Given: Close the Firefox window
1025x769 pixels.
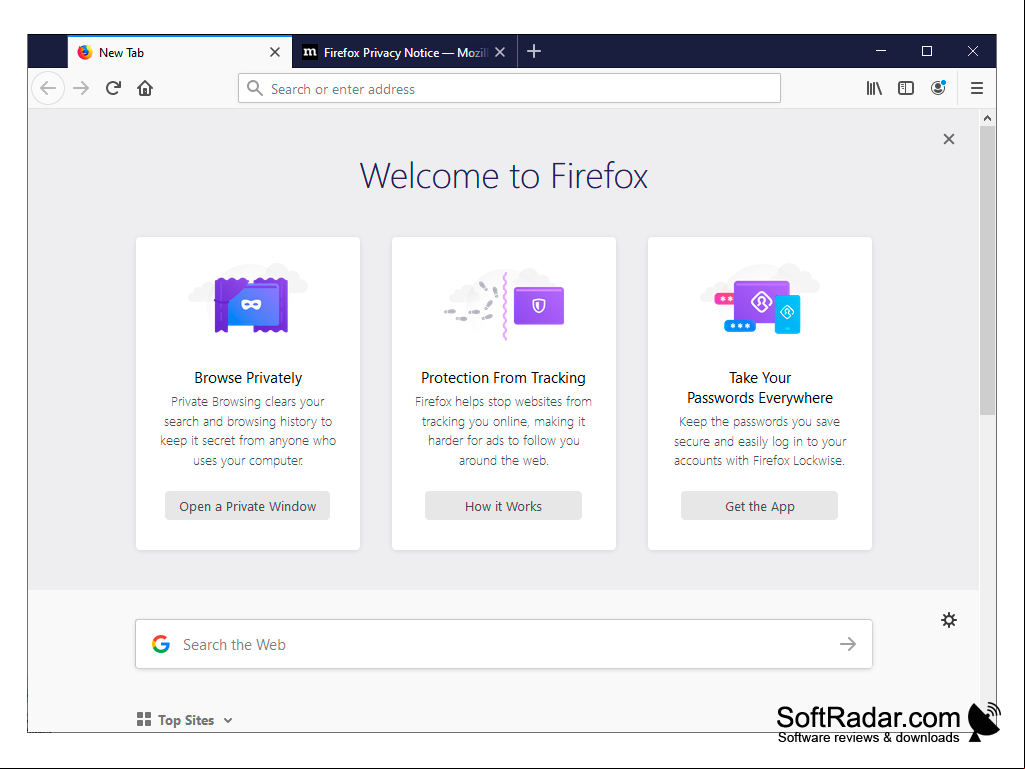Looking at the screenshot, I should click(973, 51).
